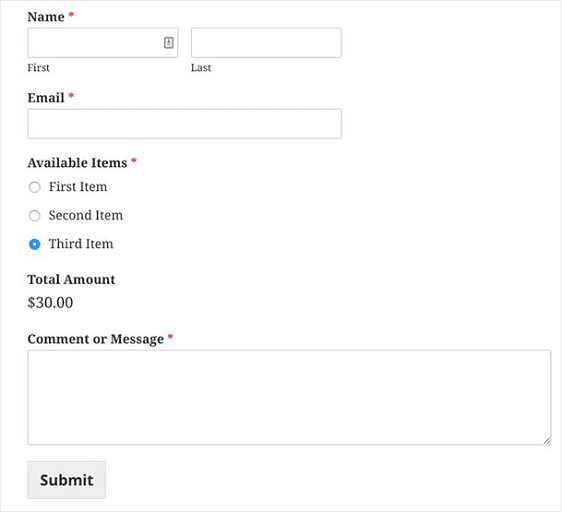The width and height of the screenshot is (562, 512).
Task: Click the Total Amount label
Action: coord(71,279)
